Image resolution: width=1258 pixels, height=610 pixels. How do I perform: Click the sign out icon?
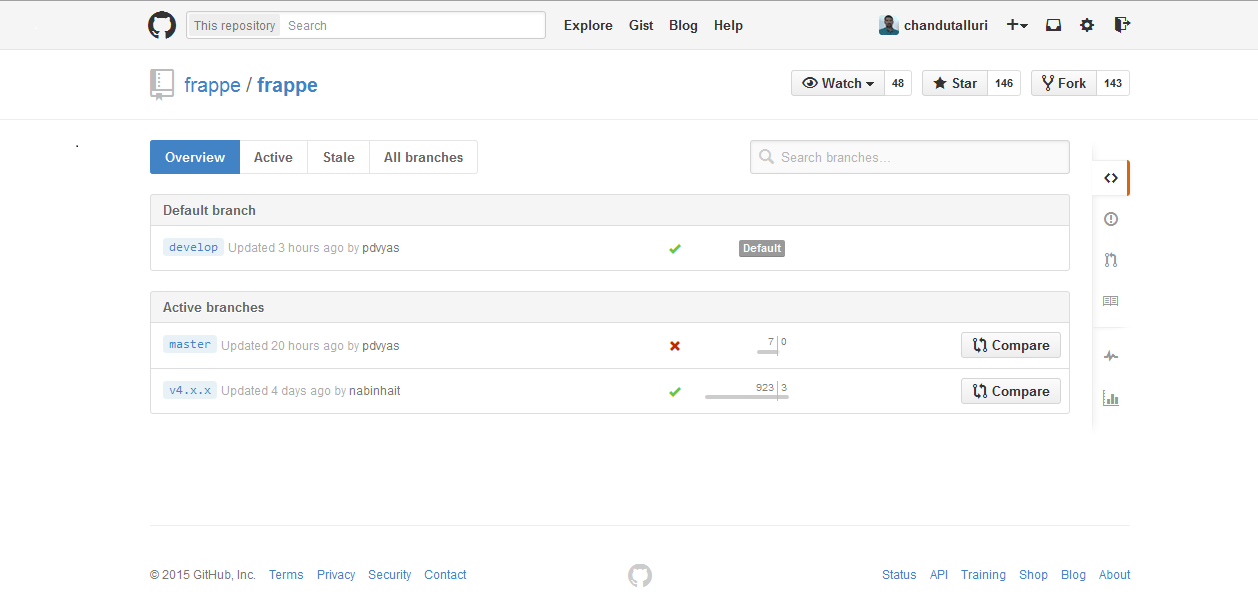coord(1122,25)
